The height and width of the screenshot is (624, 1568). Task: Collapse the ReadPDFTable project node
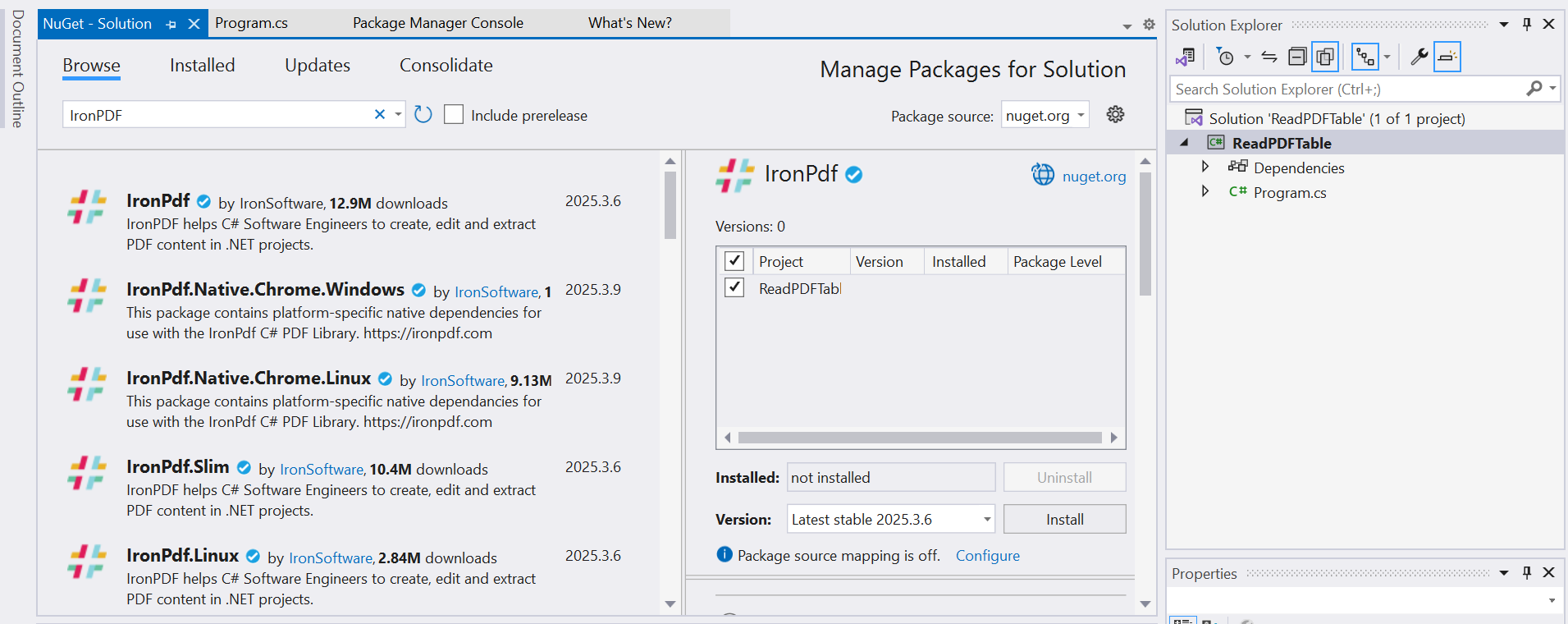1184,143
